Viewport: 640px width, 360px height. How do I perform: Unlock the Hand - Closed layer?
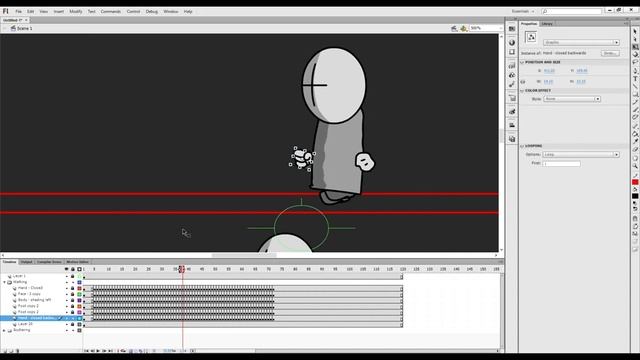(73, 288)
